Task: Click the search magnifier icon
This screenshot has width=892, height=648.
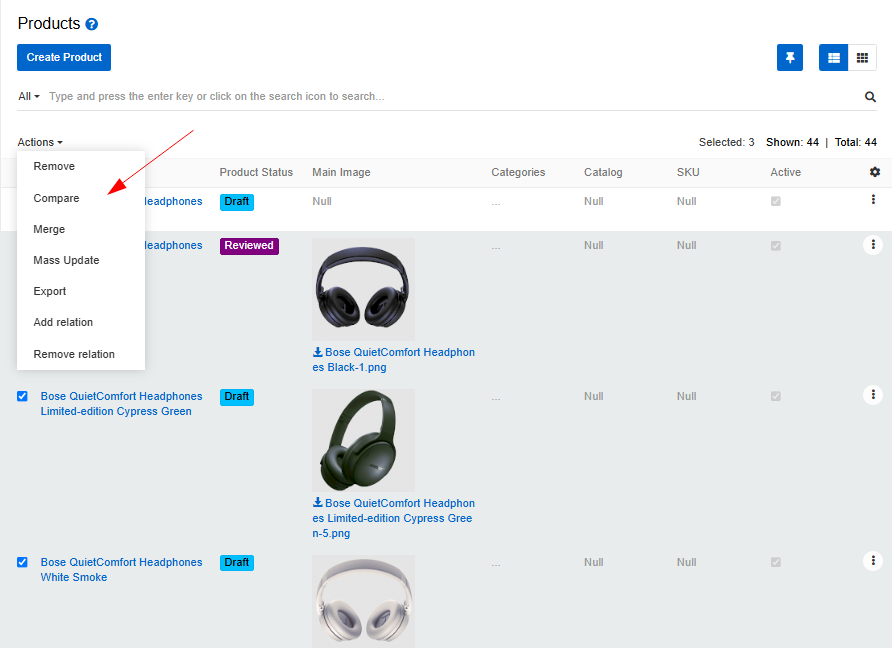Action: coord(870,97)
